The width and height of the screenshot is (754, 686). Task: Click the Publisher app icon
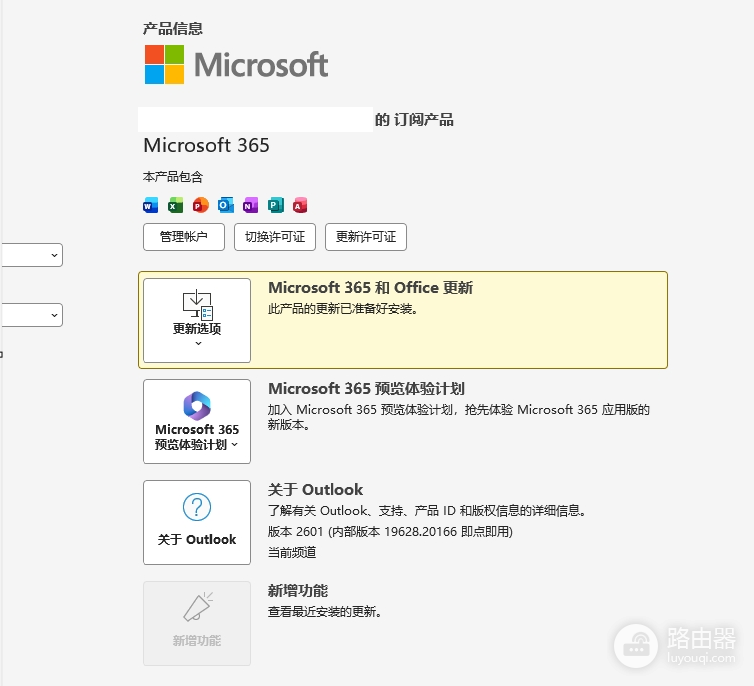point(276,205)
